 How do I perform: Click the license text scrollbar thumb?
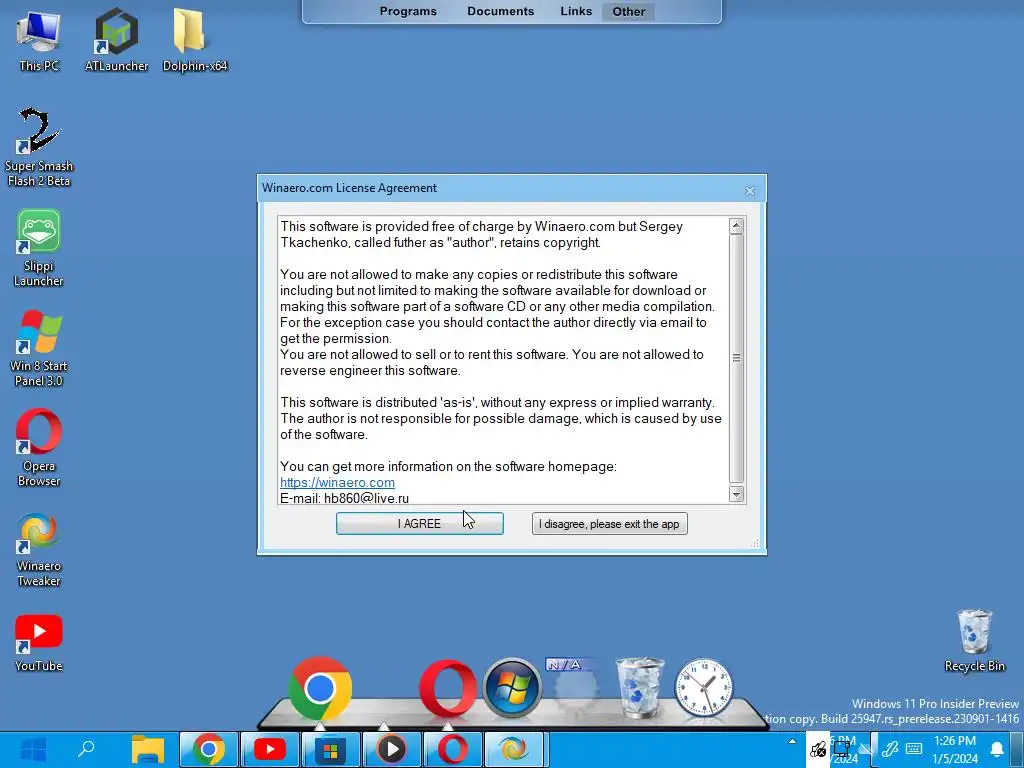(x=736, y=358)
